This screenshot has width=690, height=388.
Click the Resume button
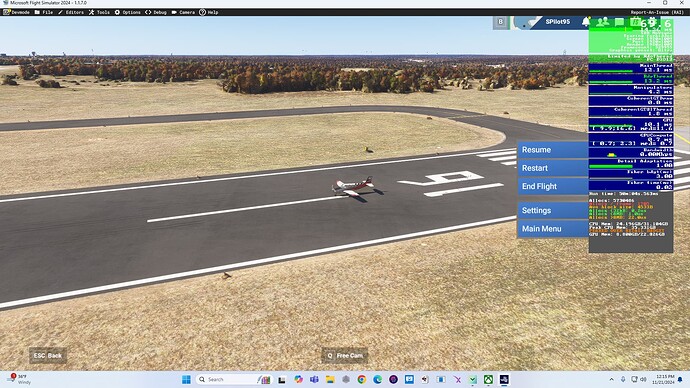tap(553, 150)
